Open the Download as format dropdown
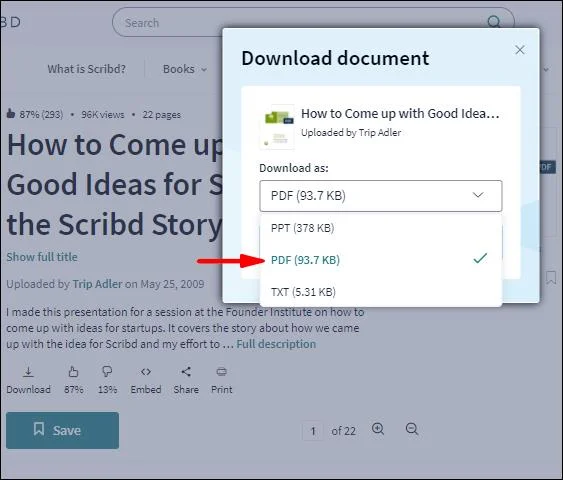The width and height of the screenshot is (563, 480). [x=381, y=196]
